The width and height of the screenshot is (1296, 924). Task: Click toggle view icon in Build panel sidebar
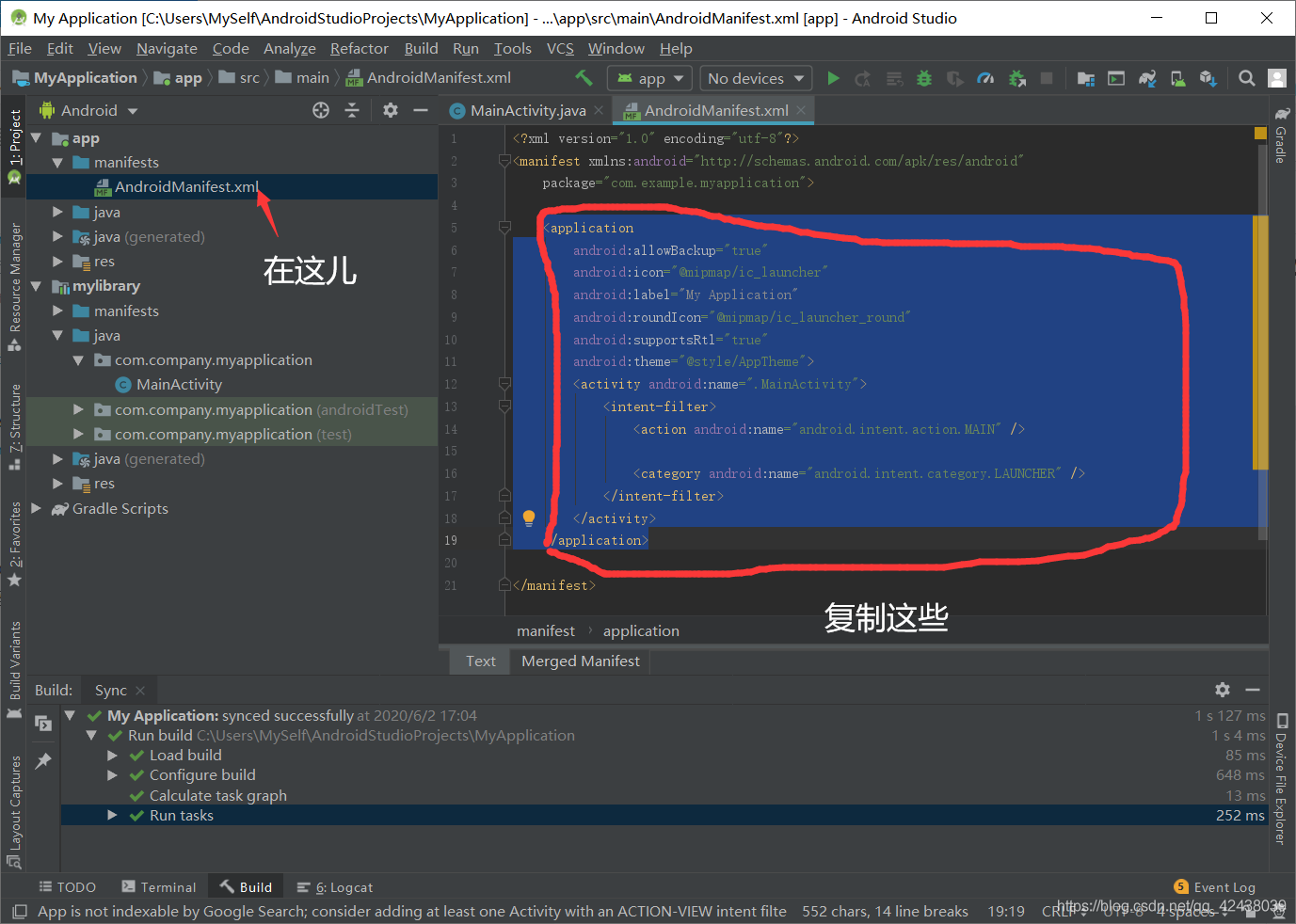click(x=43, y=723)
